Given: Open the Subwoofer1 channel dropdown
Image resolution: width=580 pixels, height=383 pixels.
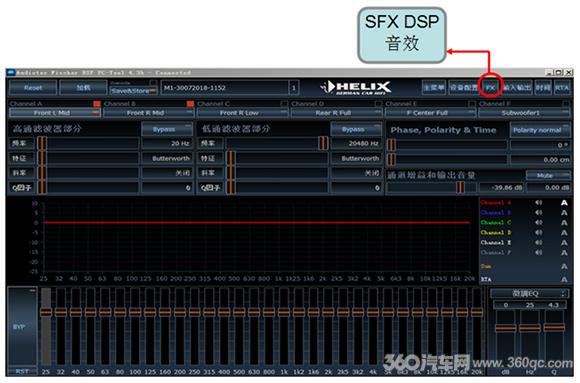Looking at the screenshot, I should (523, 113).
